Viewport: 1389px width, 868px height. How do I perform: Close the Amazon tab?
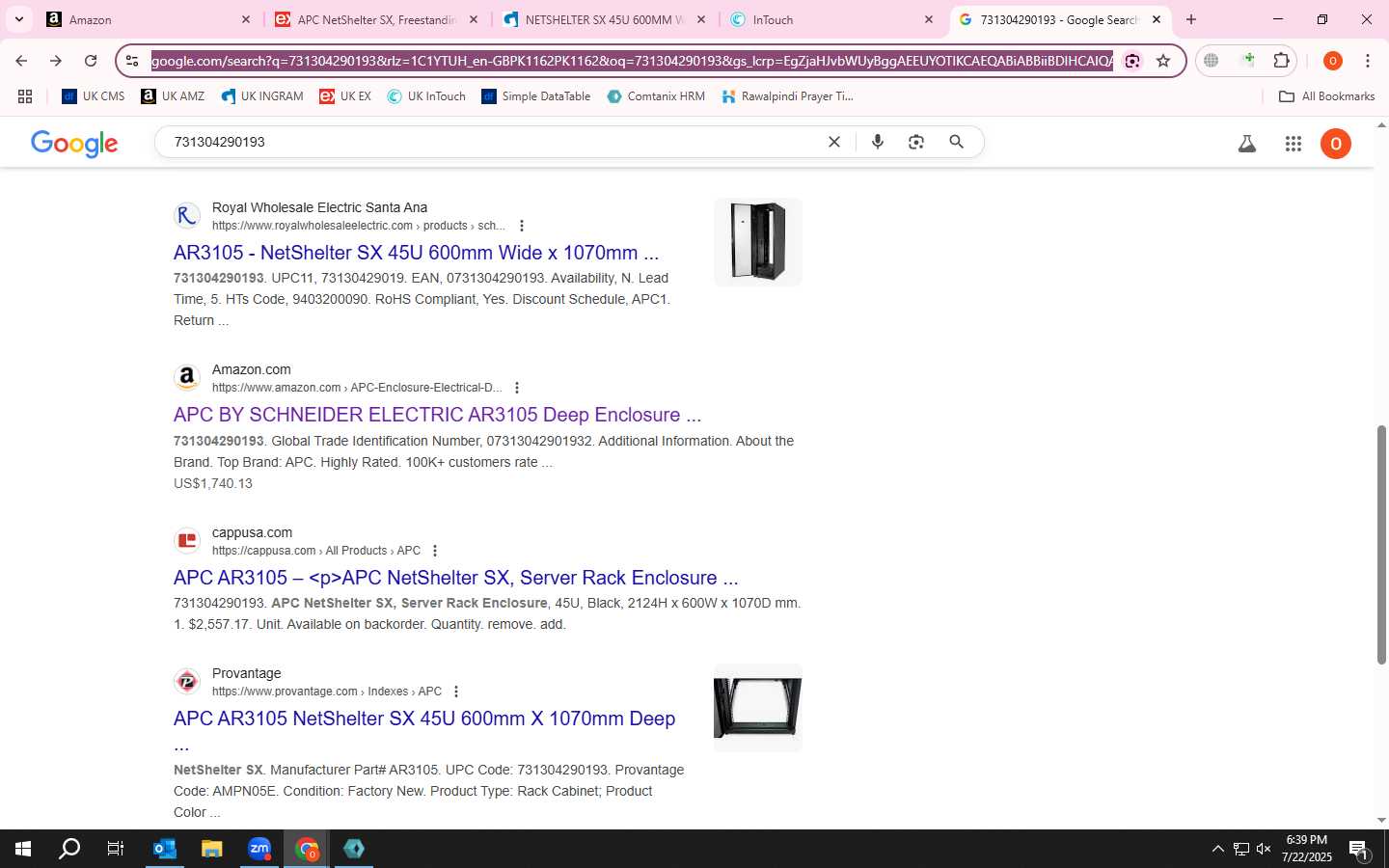[245, 19]
